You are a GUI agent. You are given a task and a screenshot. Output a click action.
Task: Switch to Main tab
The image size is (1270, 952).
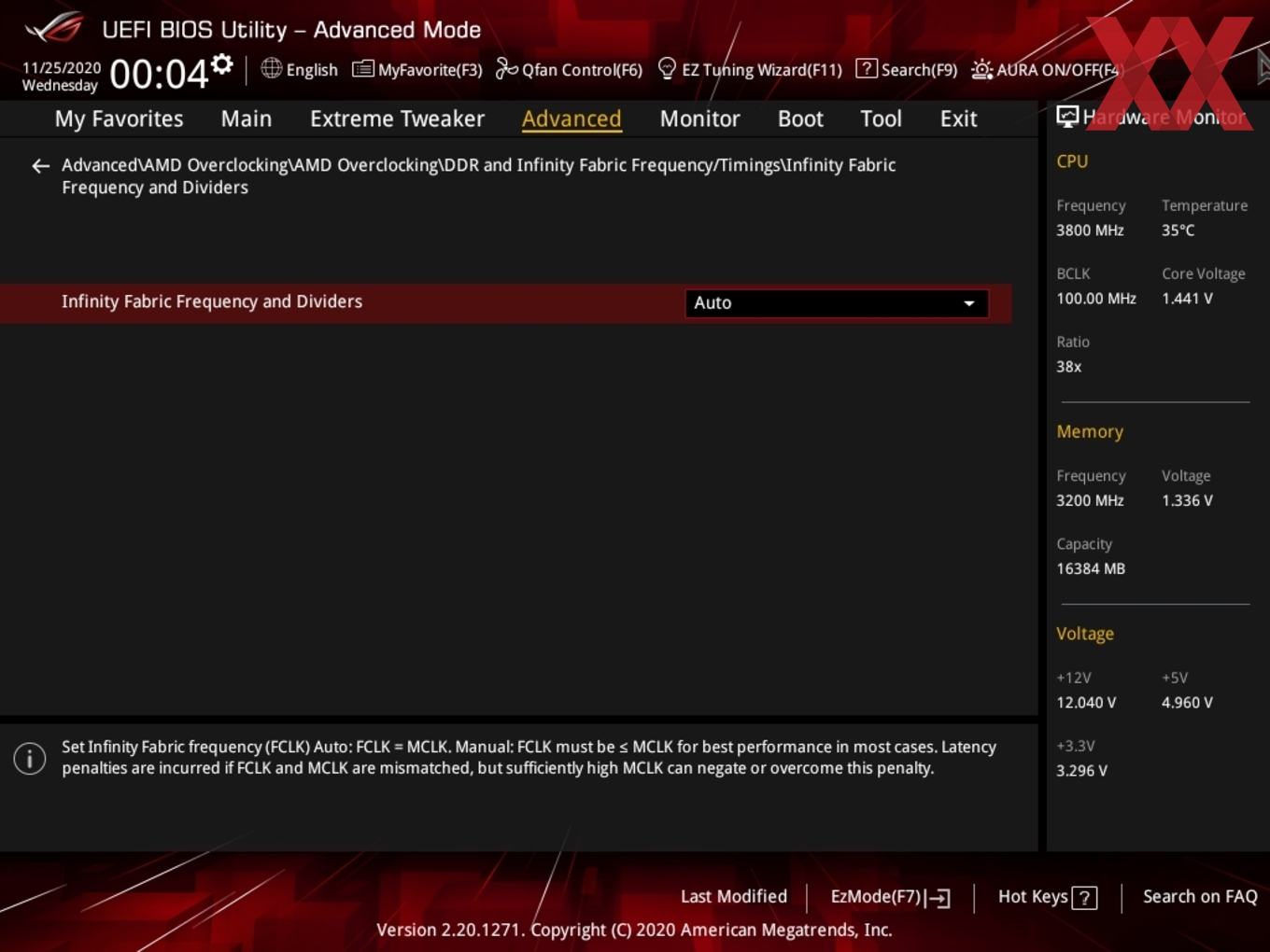247,119
